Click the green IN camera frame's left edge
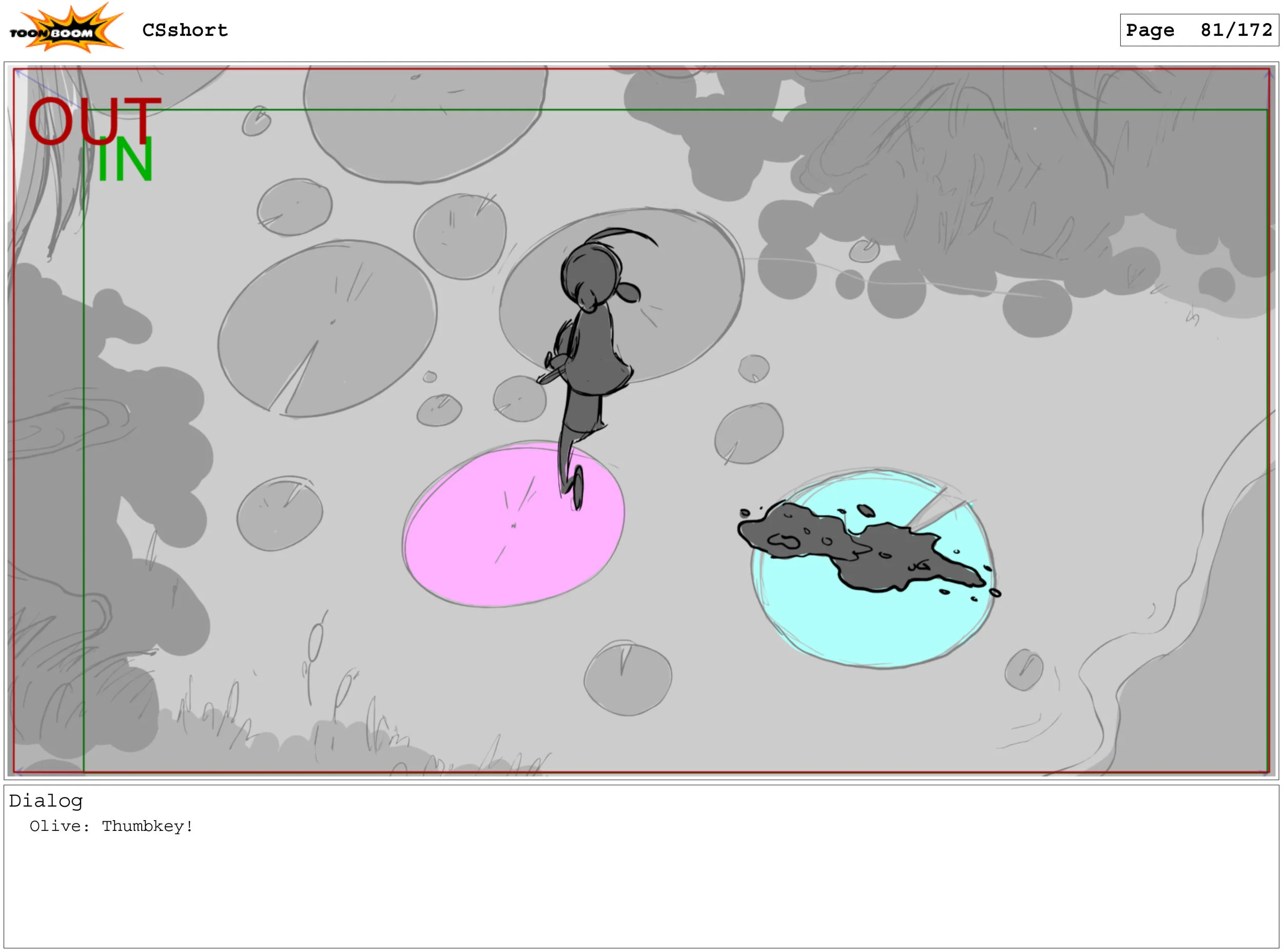Screen dimensions: 1283x952 coord(84,461)
